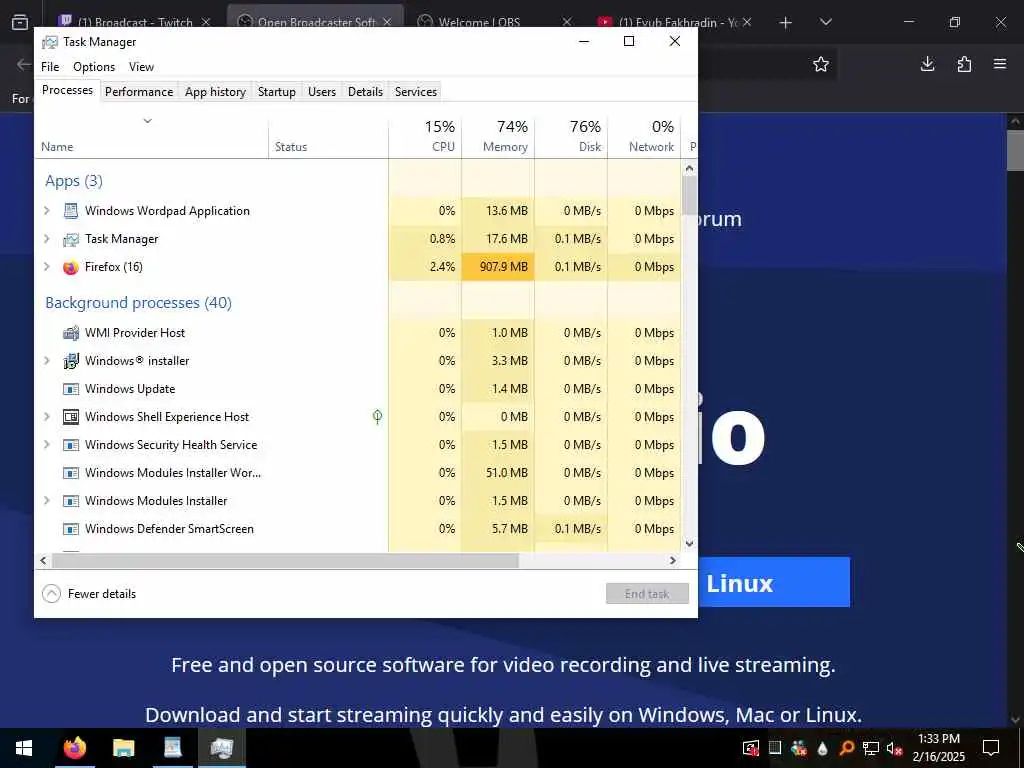Expand the Windows Shell Experience Host row

coord(47,417)
